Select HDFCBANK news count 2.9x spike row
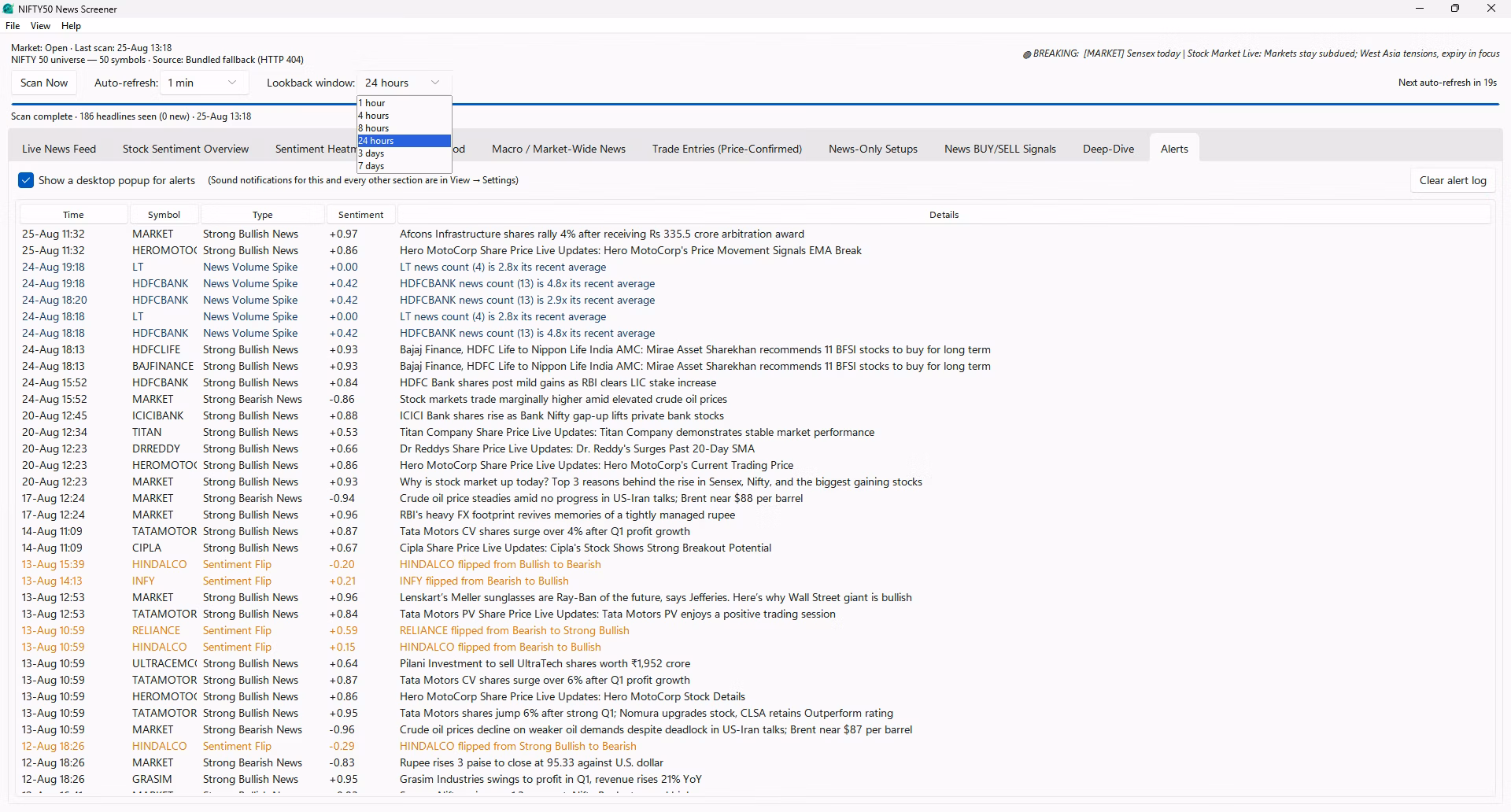 point(755,300)
